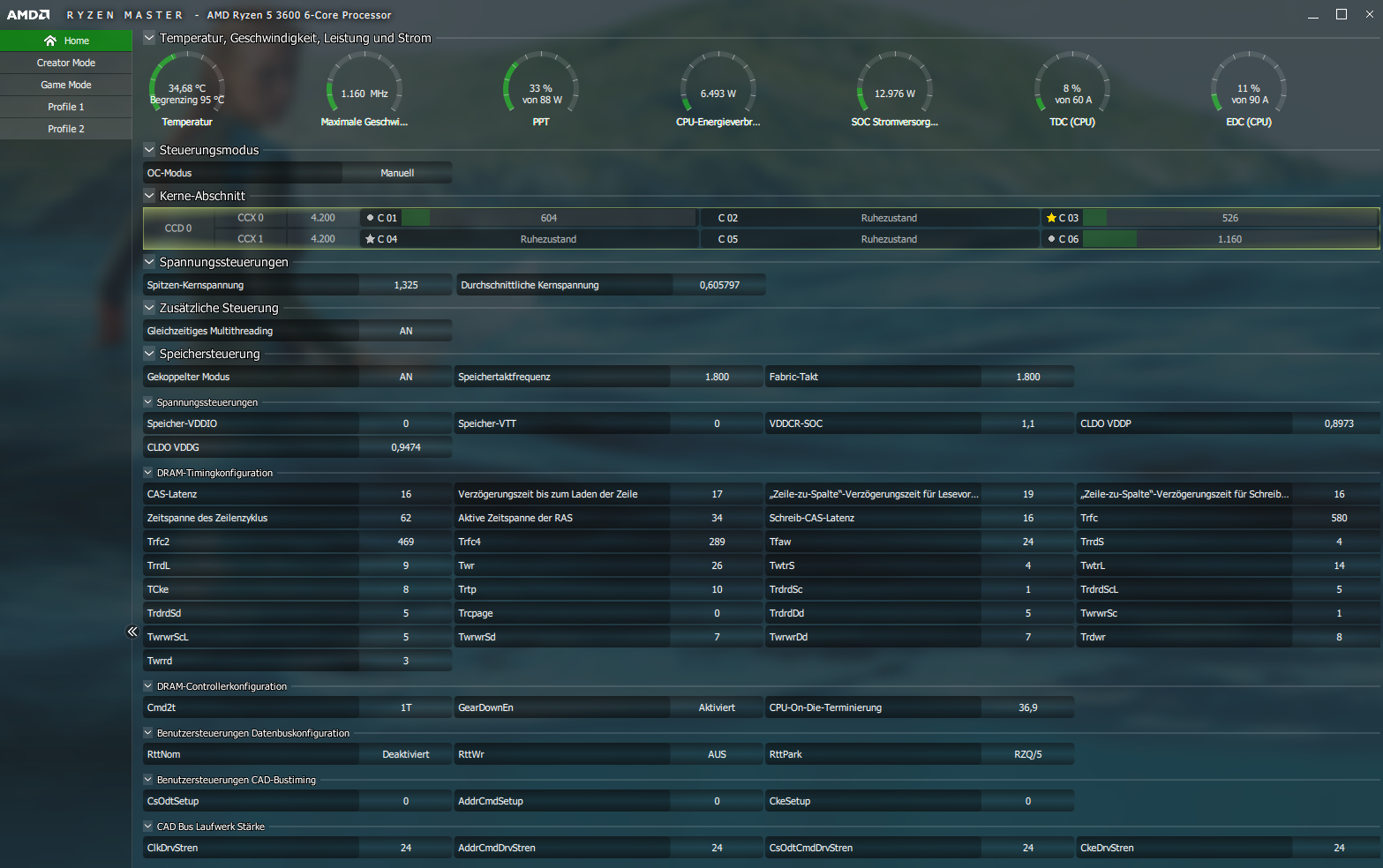Viewport: 1383px width, 868px height.
Task: Click the Gleichzeitiges Multithreading AN value
Action: tap(406, 331)
